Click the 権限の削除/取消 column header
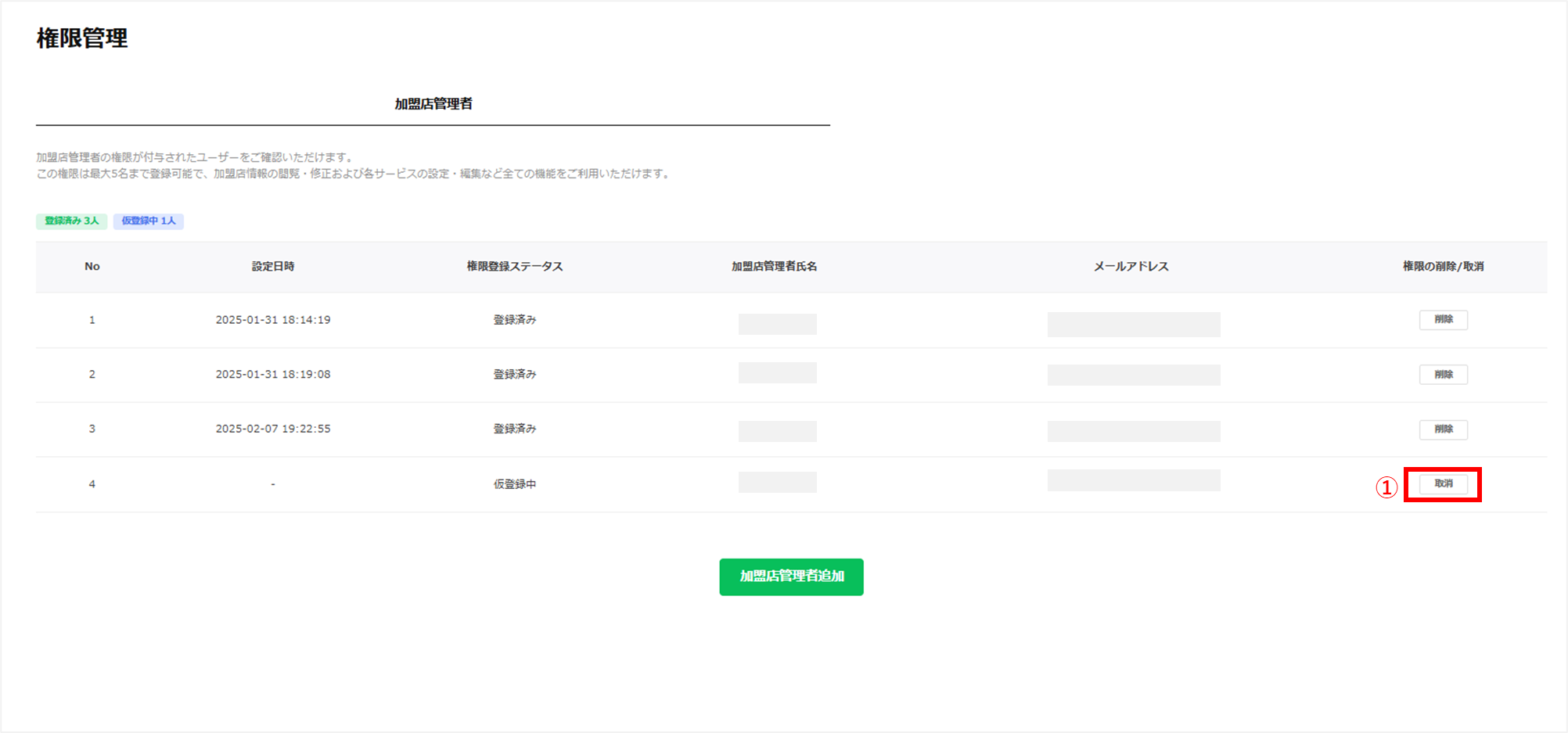 coord(1443,267)
